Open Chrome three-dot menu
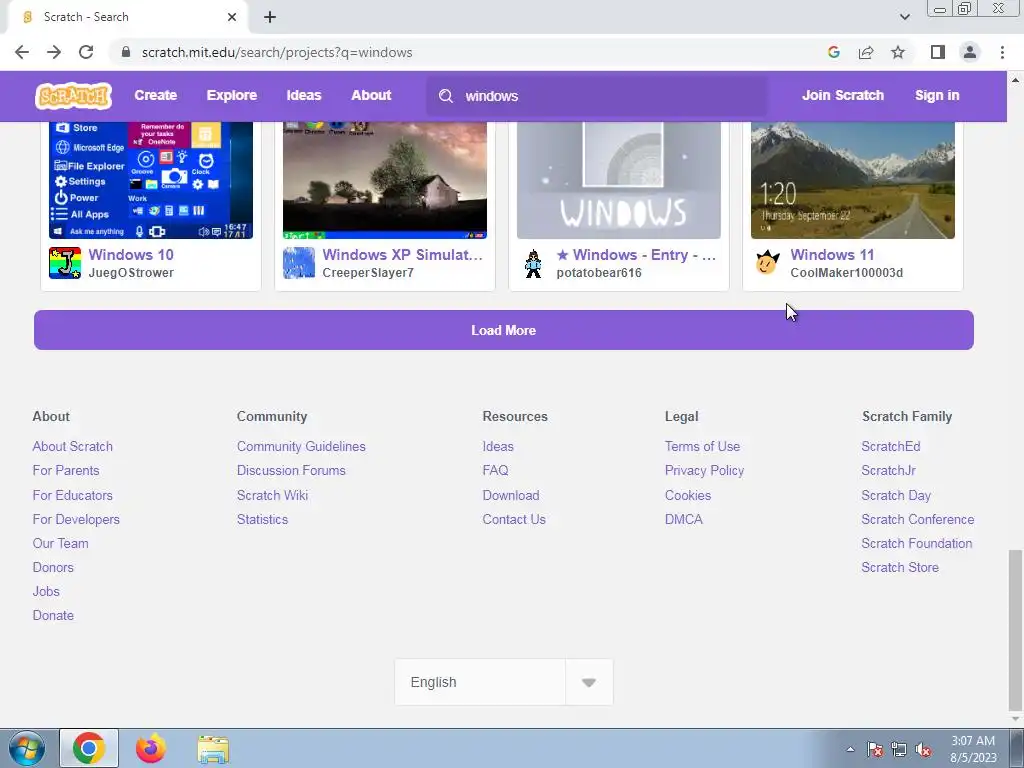 [x=1002, y=52]
